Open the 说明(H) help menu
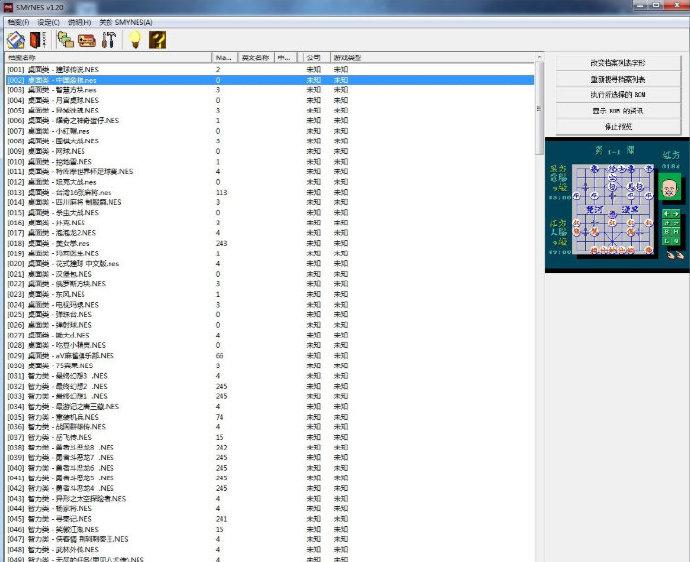 click(x=79, y=22)
